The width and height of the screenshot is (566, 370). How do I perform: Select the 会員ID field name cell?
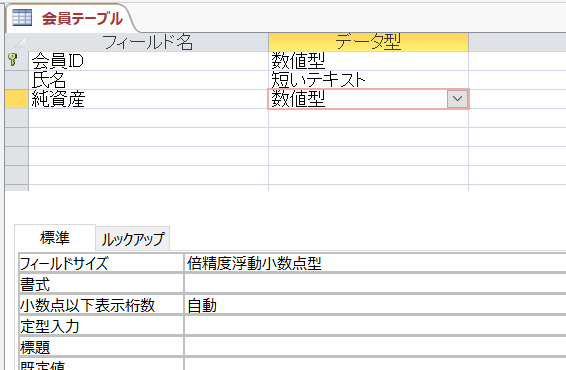148,61
